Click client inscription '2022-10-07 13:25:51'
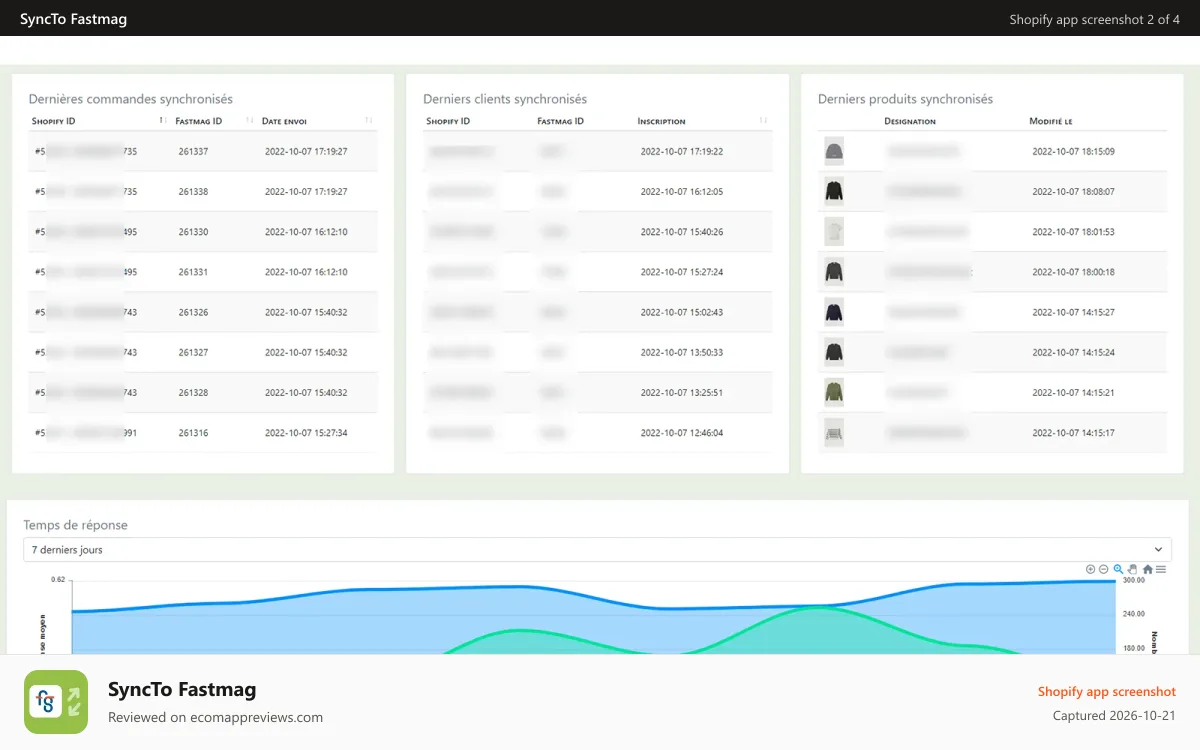 point(682,393)
